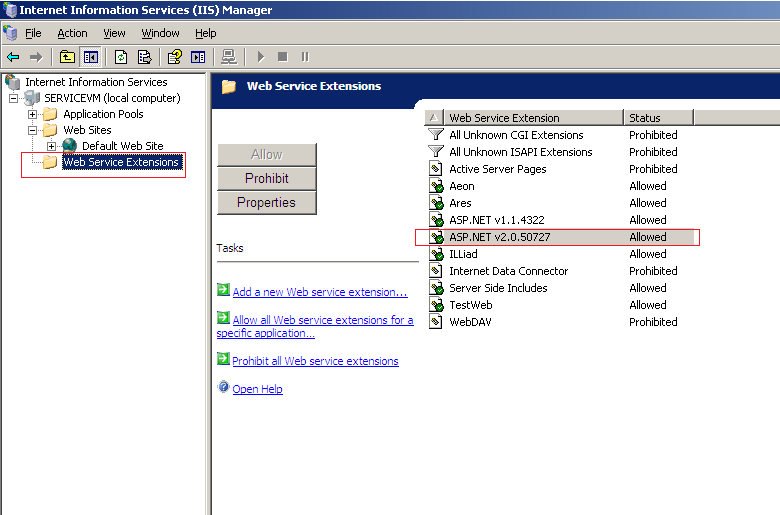Image resolution: width=780 pixels, height=515 pixels.
Task: Collapse the SERVICEVM (local computer) node
Action: click(x=13, y=99)
